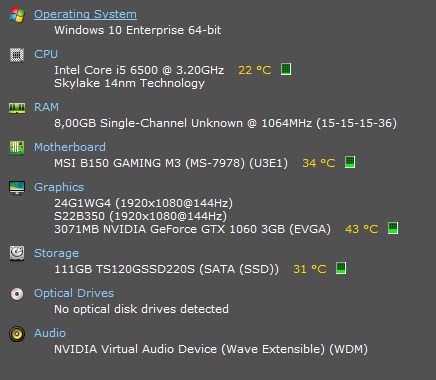The height and width of the screenshot is (380, 436).
Task: Open the RAM section heading
Action: tap(46, 107)
